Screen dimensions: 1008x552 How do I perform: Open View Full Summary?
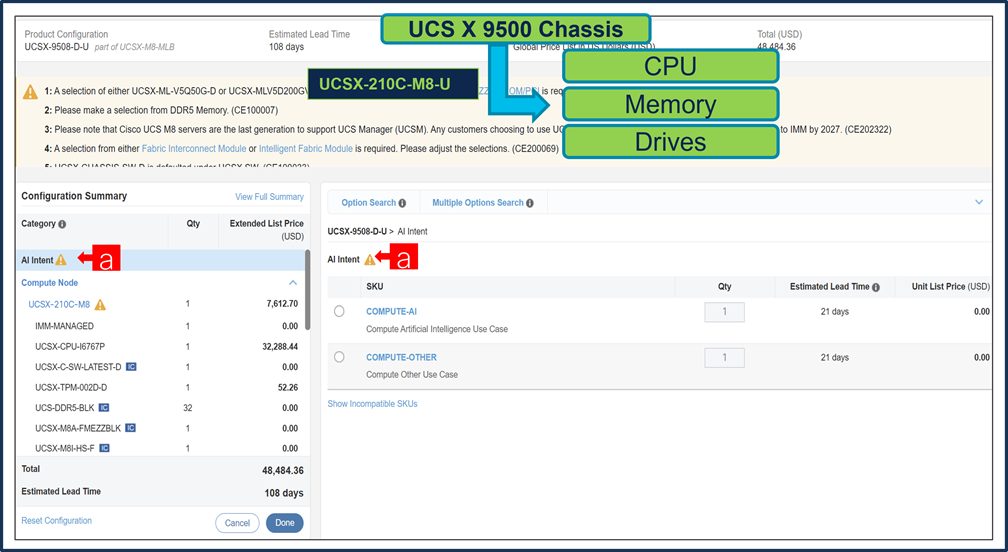pyautogui.click(x=269, y=197)
